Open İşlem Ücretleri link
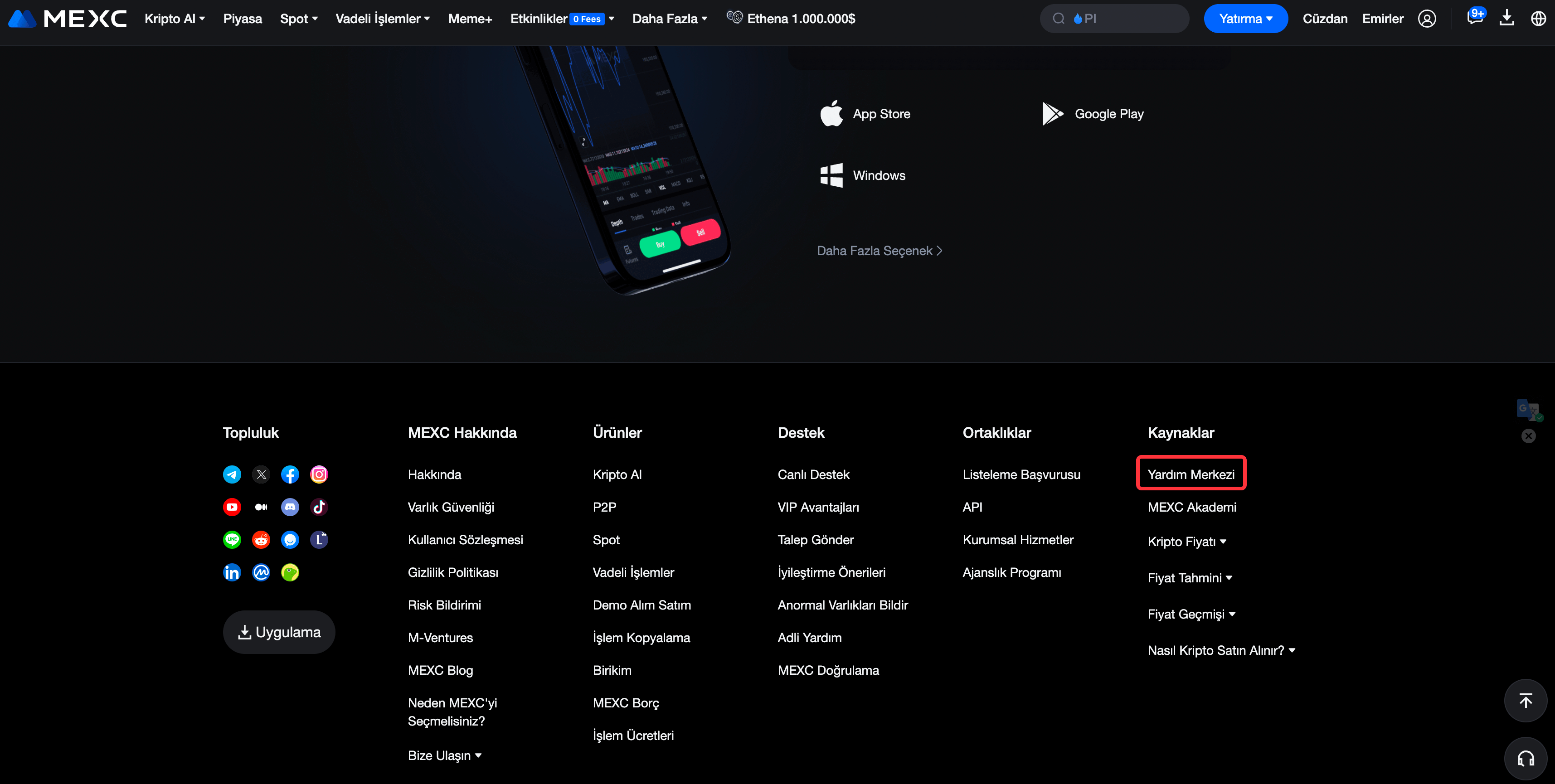 pyautogui.click(x=633, y=735)
